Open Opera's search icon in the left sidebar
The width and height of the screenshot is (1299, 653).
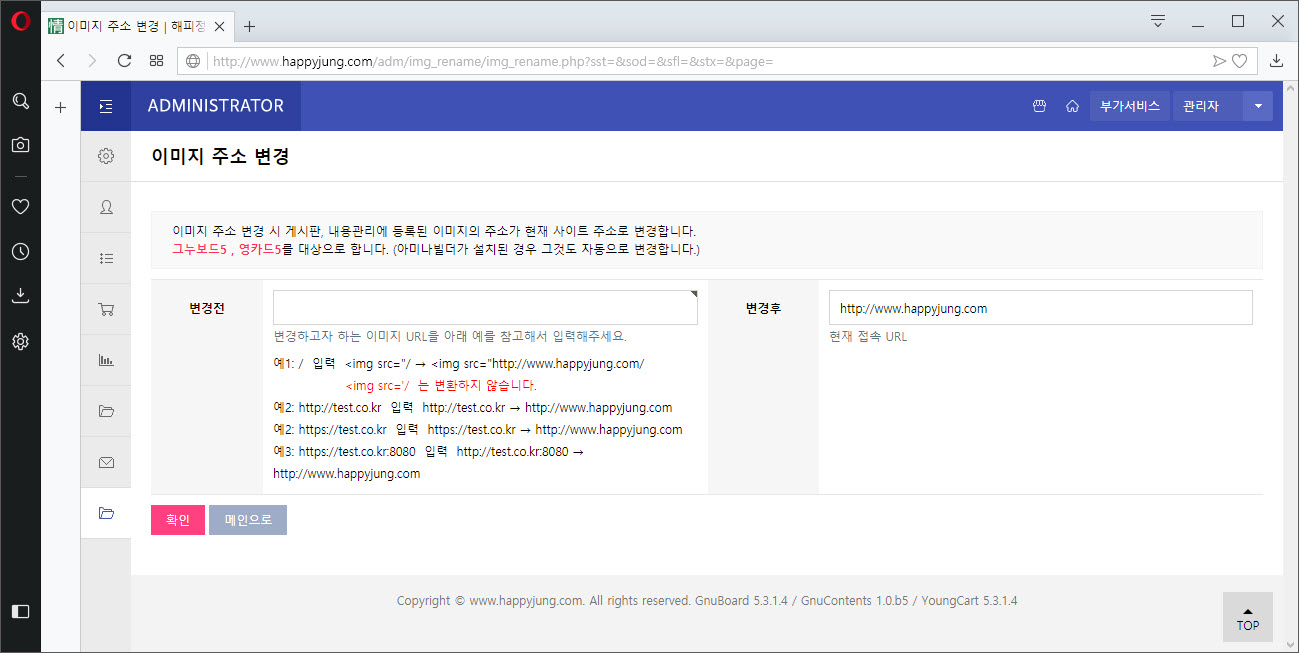[x=20, y=100]
